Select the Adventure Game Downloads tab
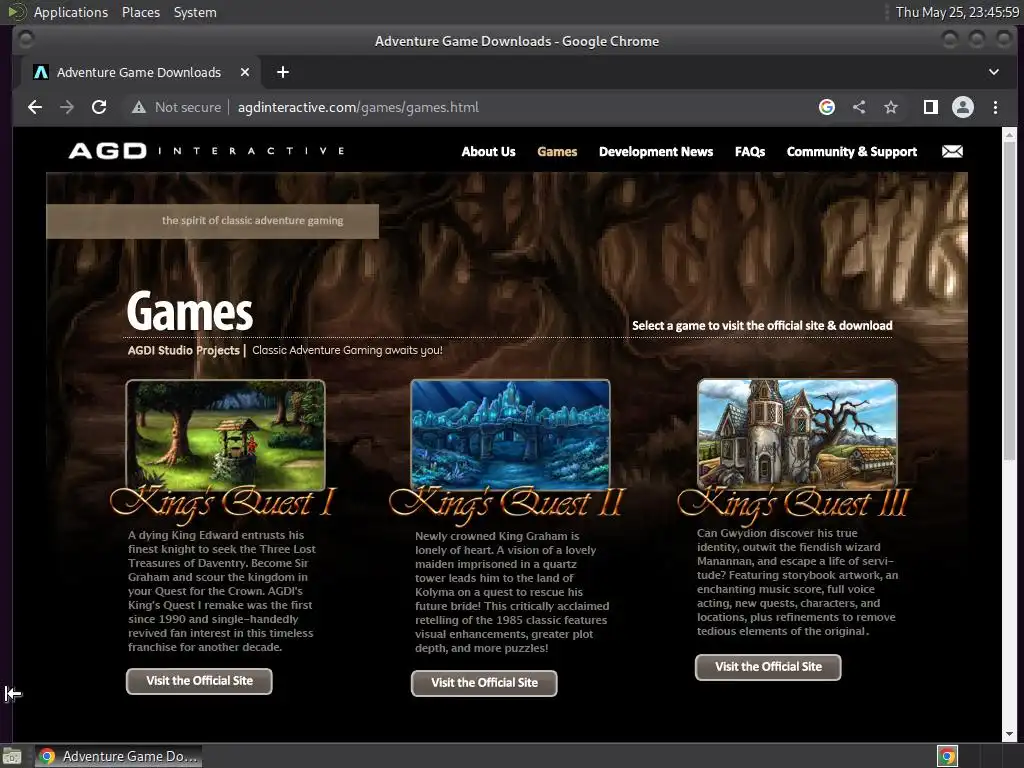This screenshot has width=1024, height=768. click(139, 72)
